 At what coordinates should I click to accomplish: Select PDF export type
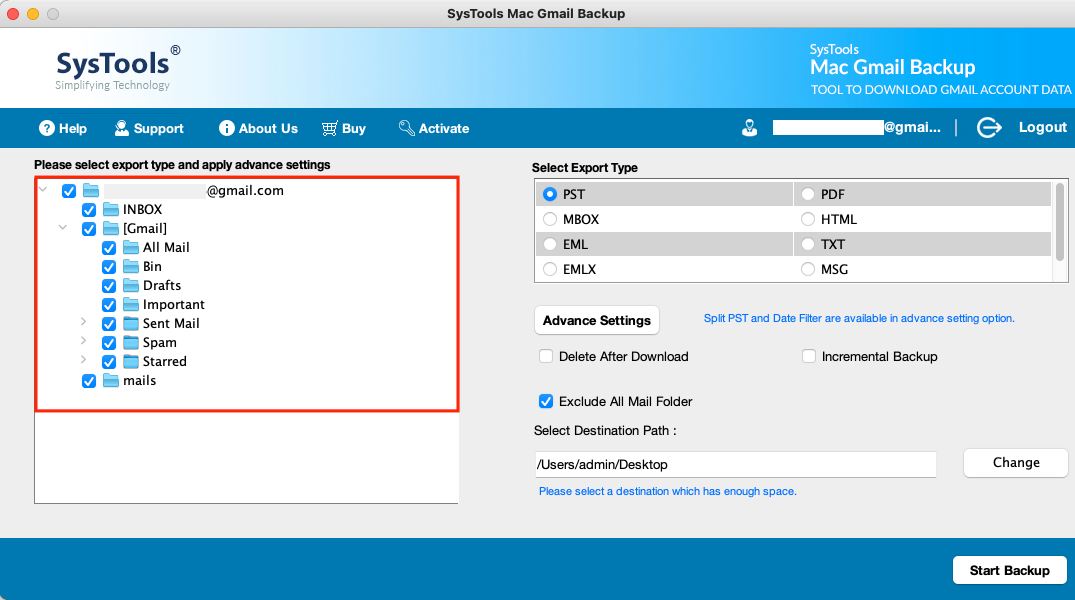[x=808, y=194]
